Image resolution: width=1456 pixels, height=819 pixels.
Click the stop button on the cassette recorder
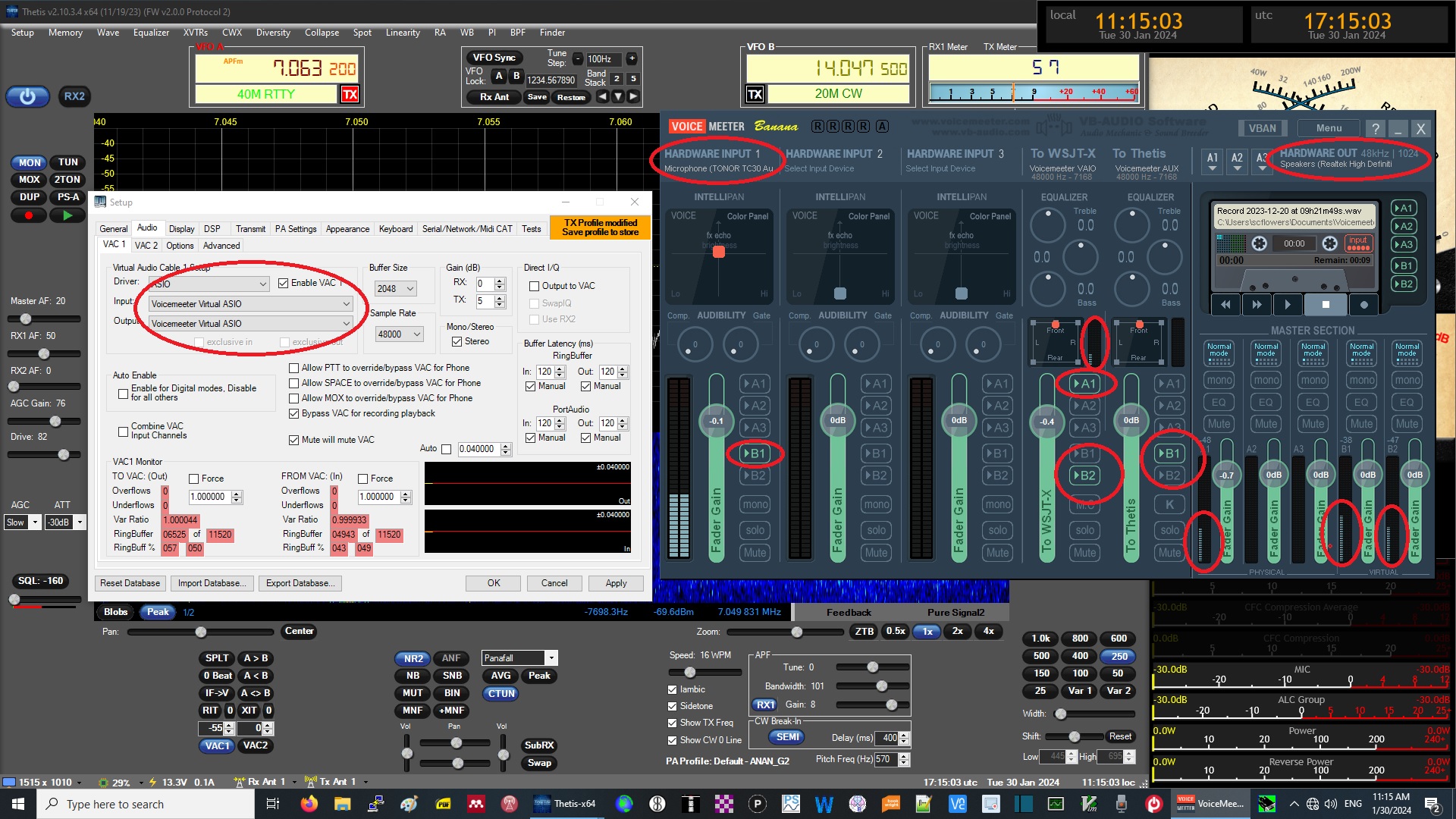[1326, 305]
